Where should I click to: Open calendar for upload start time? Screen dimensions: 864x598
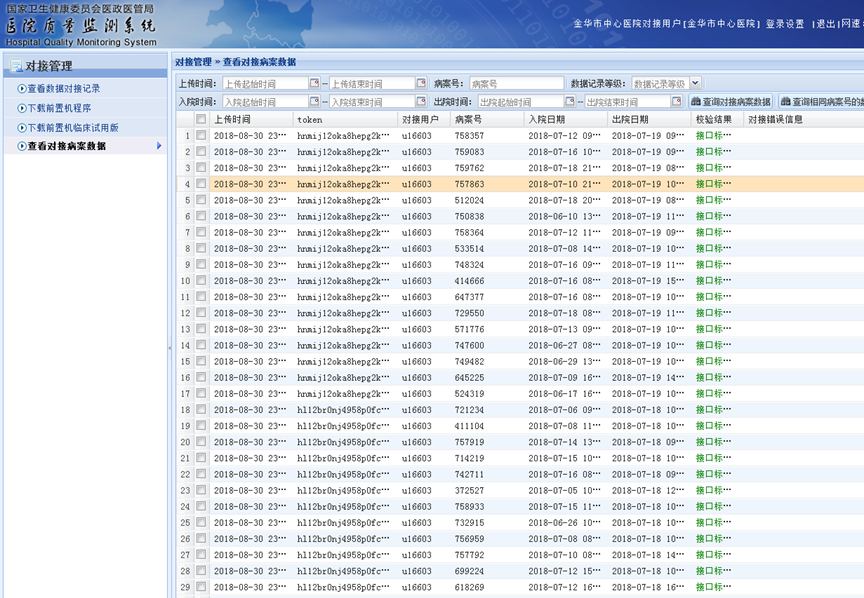click(x=315, y=83)
